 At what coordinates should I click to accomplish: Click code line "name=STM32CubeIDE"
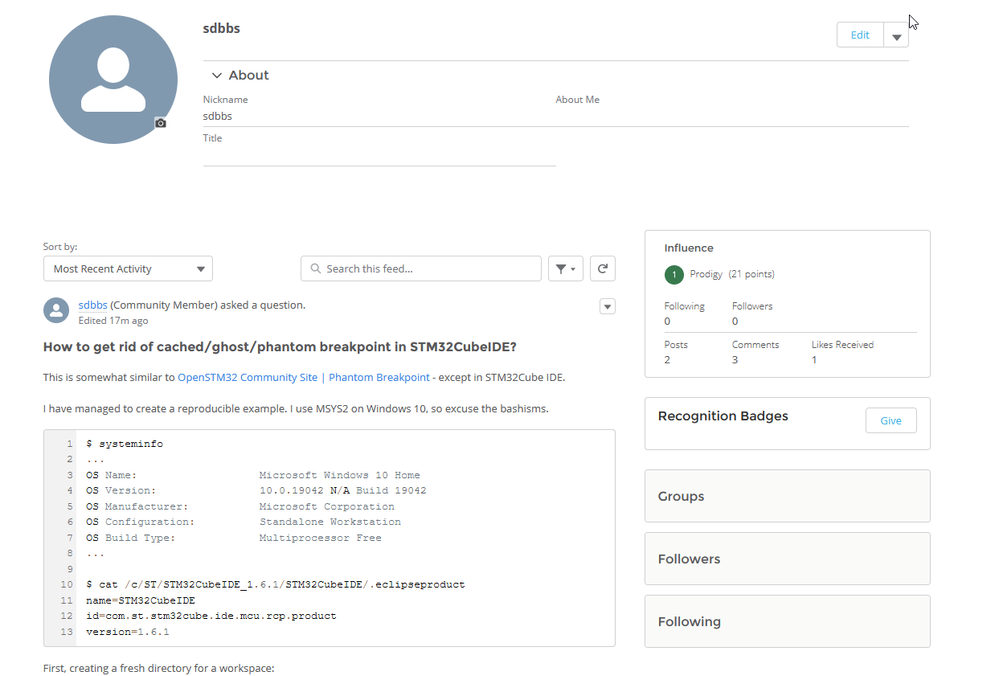pyautogui.click(x=141, y=601)
